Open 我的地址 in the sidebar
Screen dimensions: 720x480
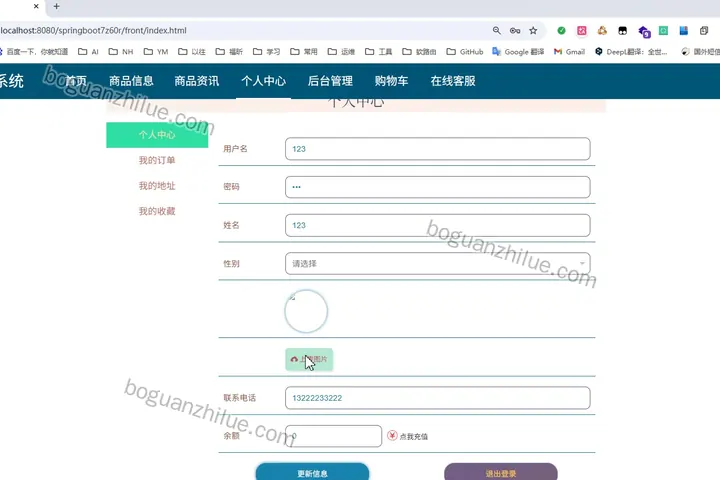pyautogui.click(x=157, y=186)
